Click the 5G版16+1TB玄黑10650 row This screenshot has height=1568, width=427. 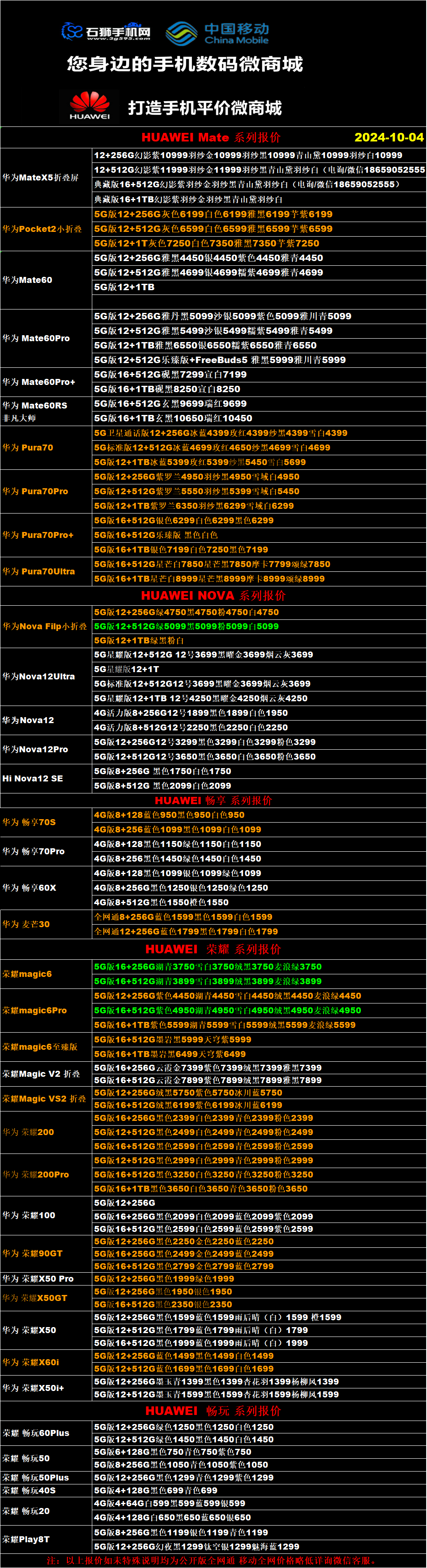(x=259, y=419)
